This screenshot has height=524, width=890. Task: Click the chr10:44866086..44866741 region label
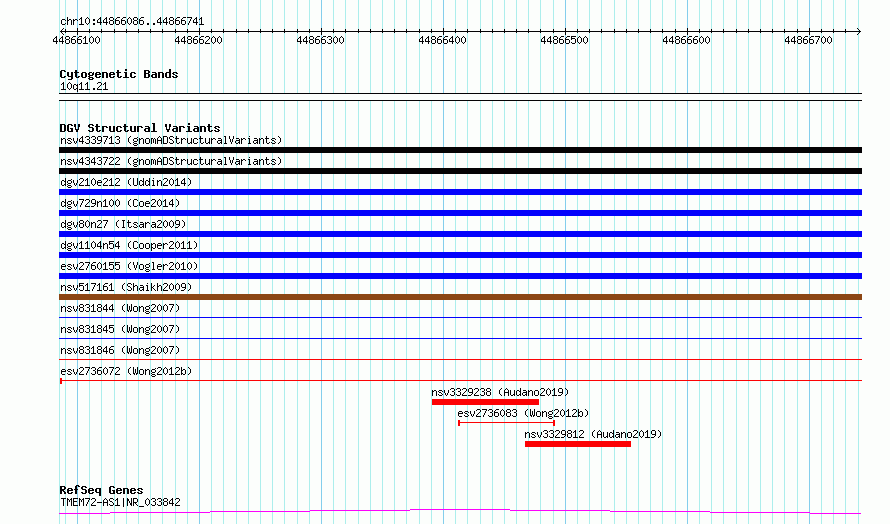(132, 21)
